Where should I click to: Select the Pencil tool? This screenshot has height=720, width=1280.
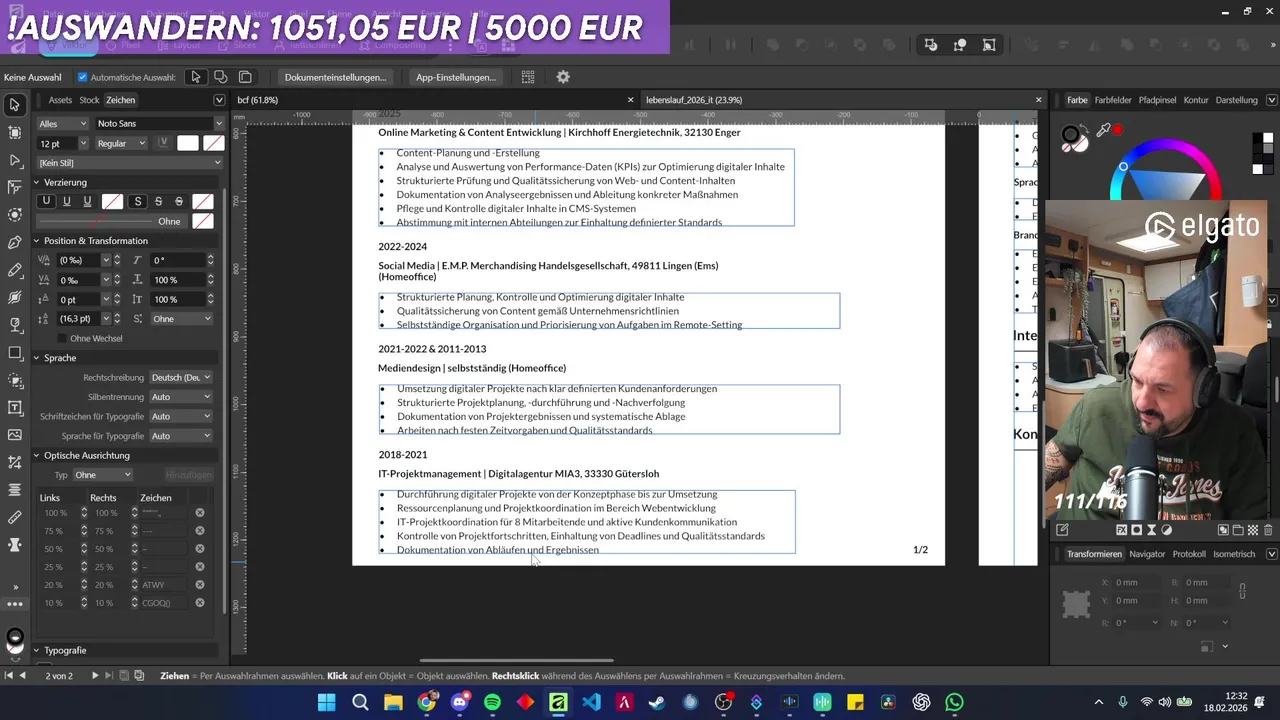coord(14,270)
